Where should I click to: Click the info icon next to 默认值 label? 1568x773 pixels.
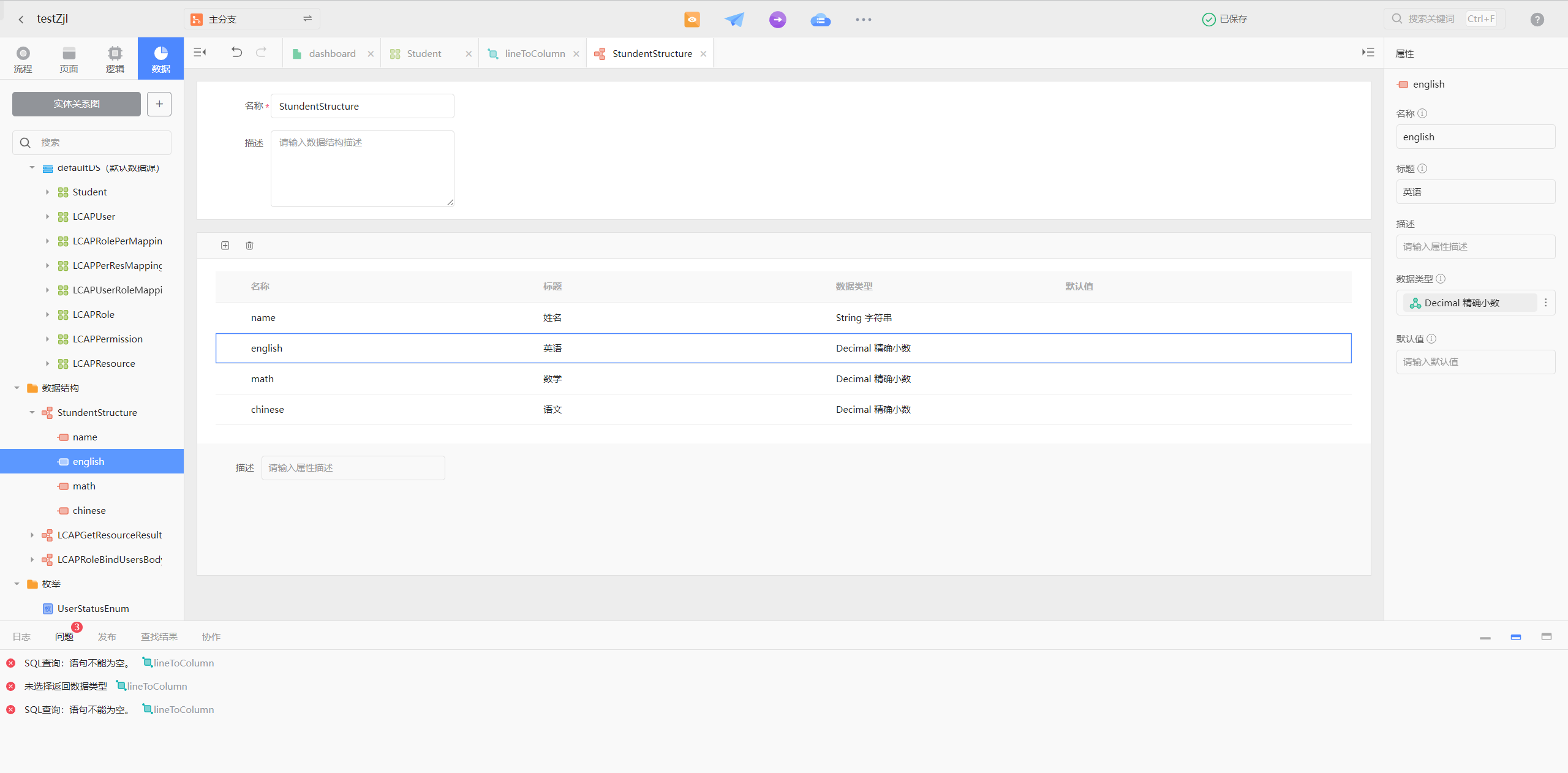click(1431, 339)
